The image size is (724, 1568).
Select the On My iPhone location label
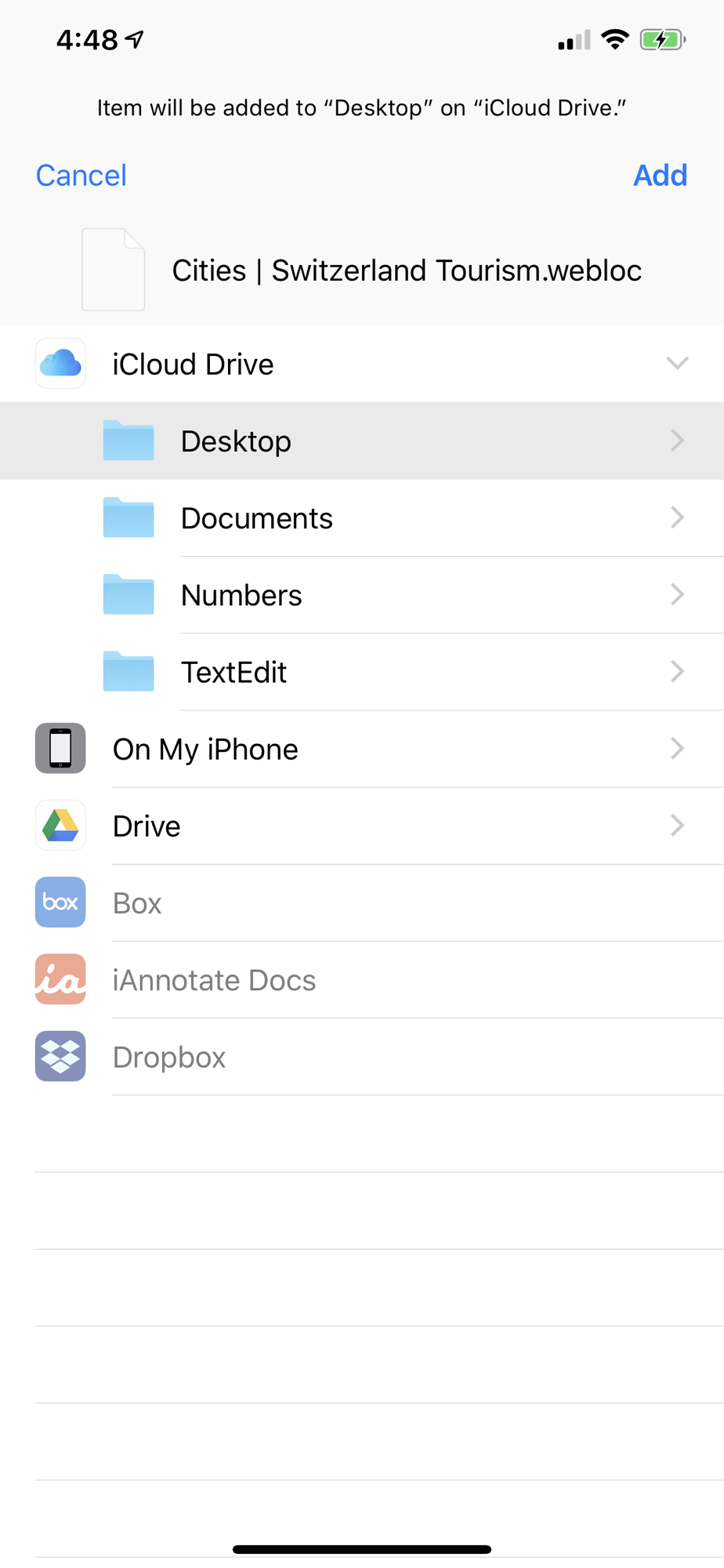205,750
